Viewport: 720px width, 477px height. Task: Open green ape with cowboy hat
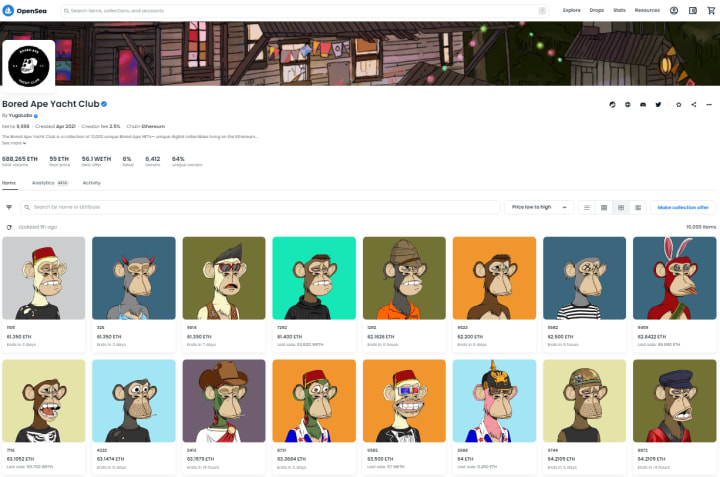point(224,401)
